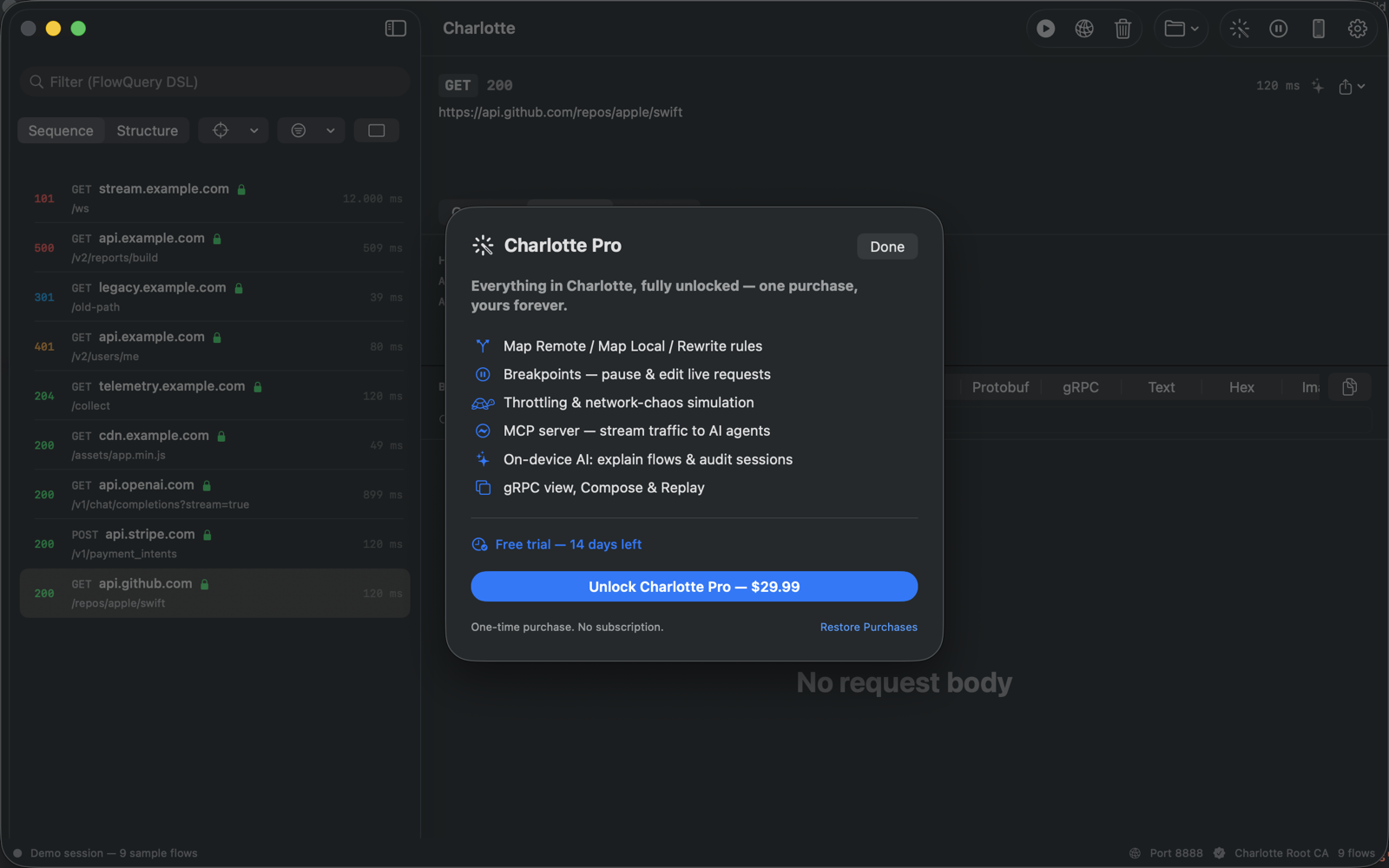Open settings with the gear icon
Viewport: 1389px width, 868px height.
1358,29
